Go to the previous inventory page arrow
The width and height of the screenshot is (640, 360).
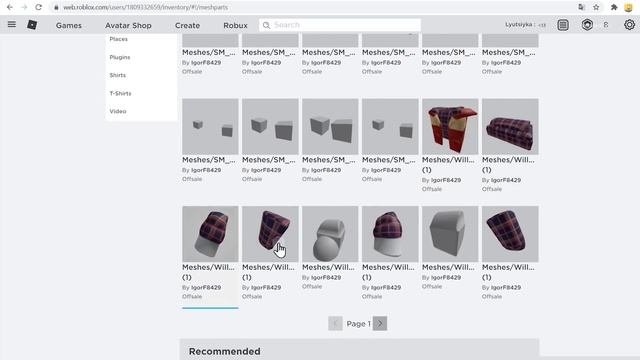[x=335, y=323]
